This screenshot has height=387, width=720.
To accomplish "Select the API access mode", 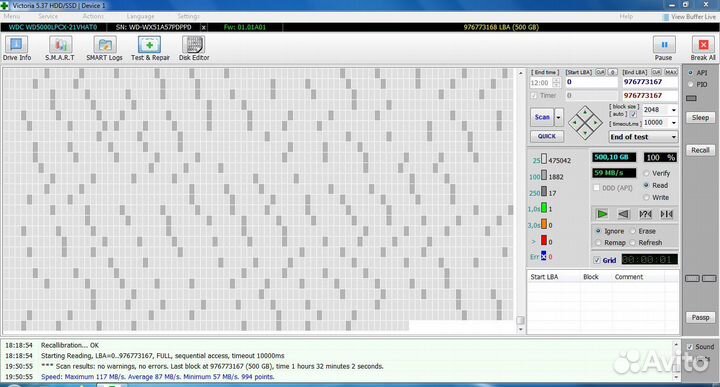I will coord(690,73).
